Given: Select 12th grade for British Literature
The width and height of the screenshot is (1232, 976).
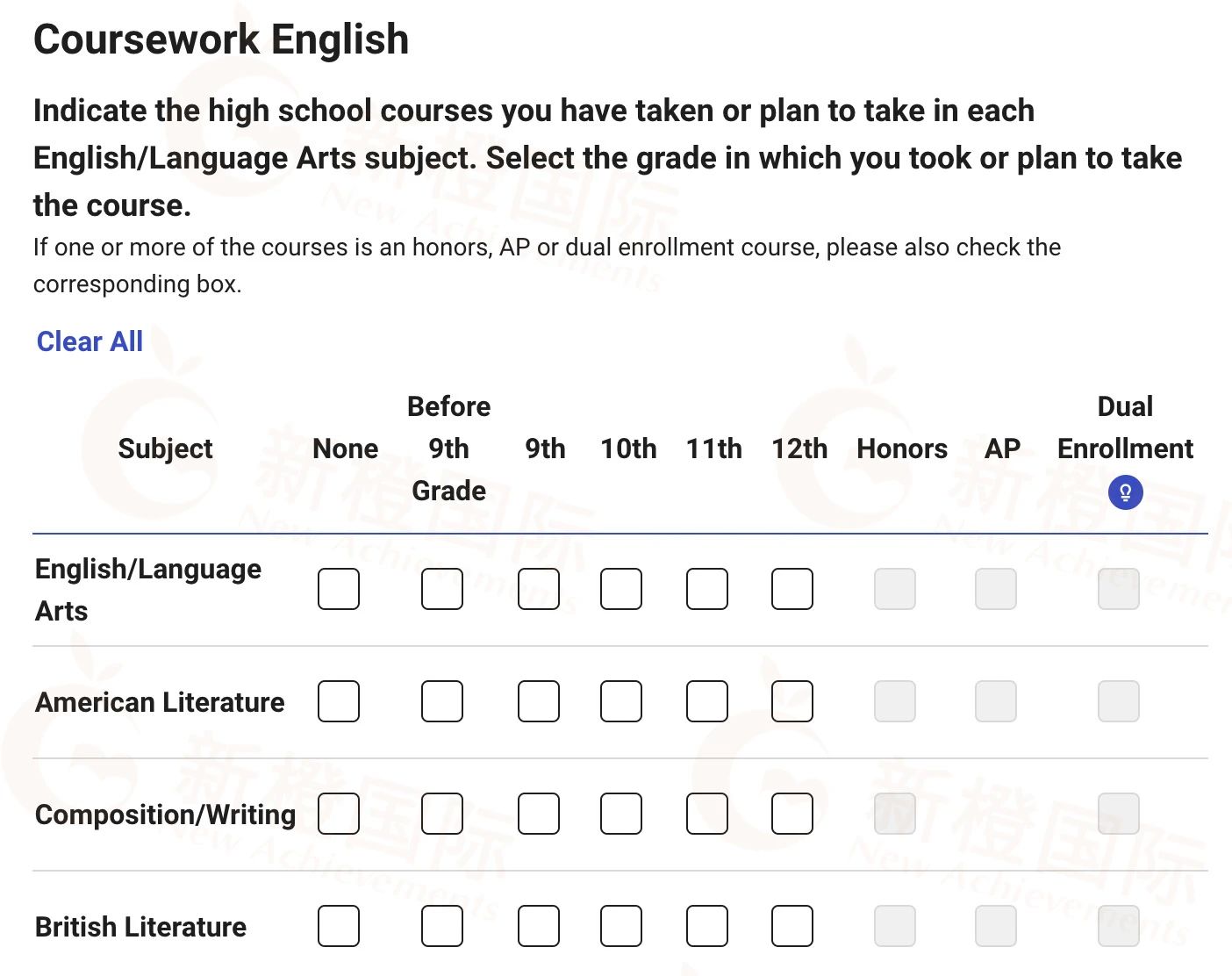Looking at the screenshot, I should click(792, 926).
